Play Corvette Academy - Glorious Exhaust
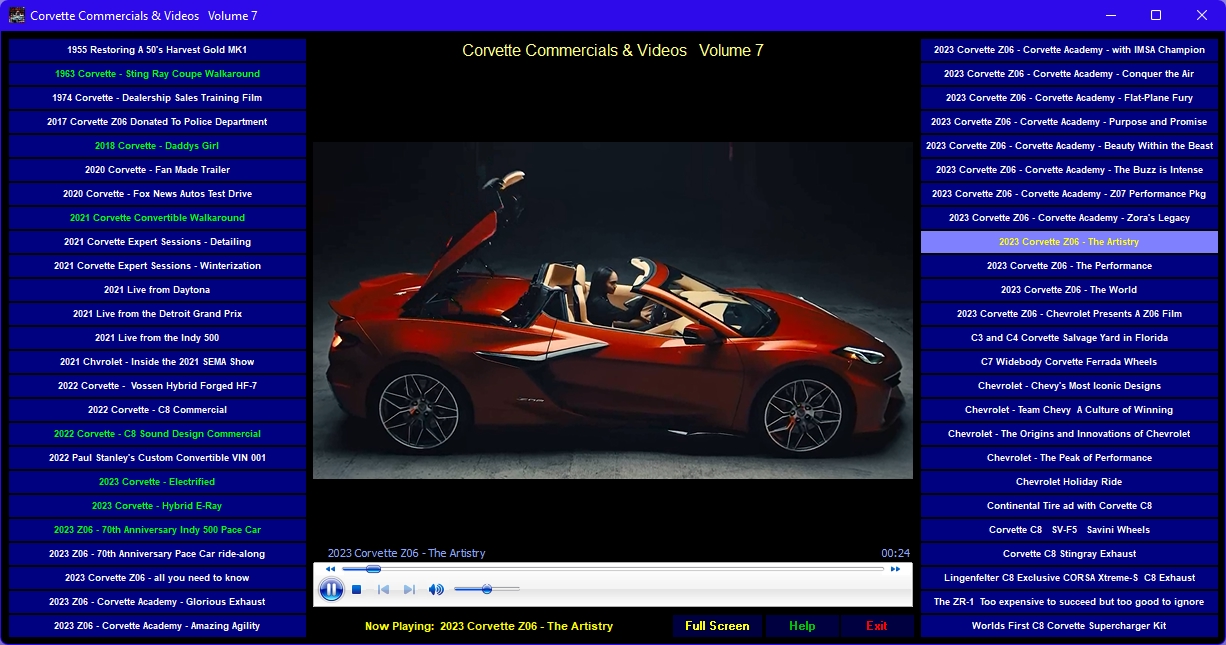The image size is (1226, 645). point(157,602)
